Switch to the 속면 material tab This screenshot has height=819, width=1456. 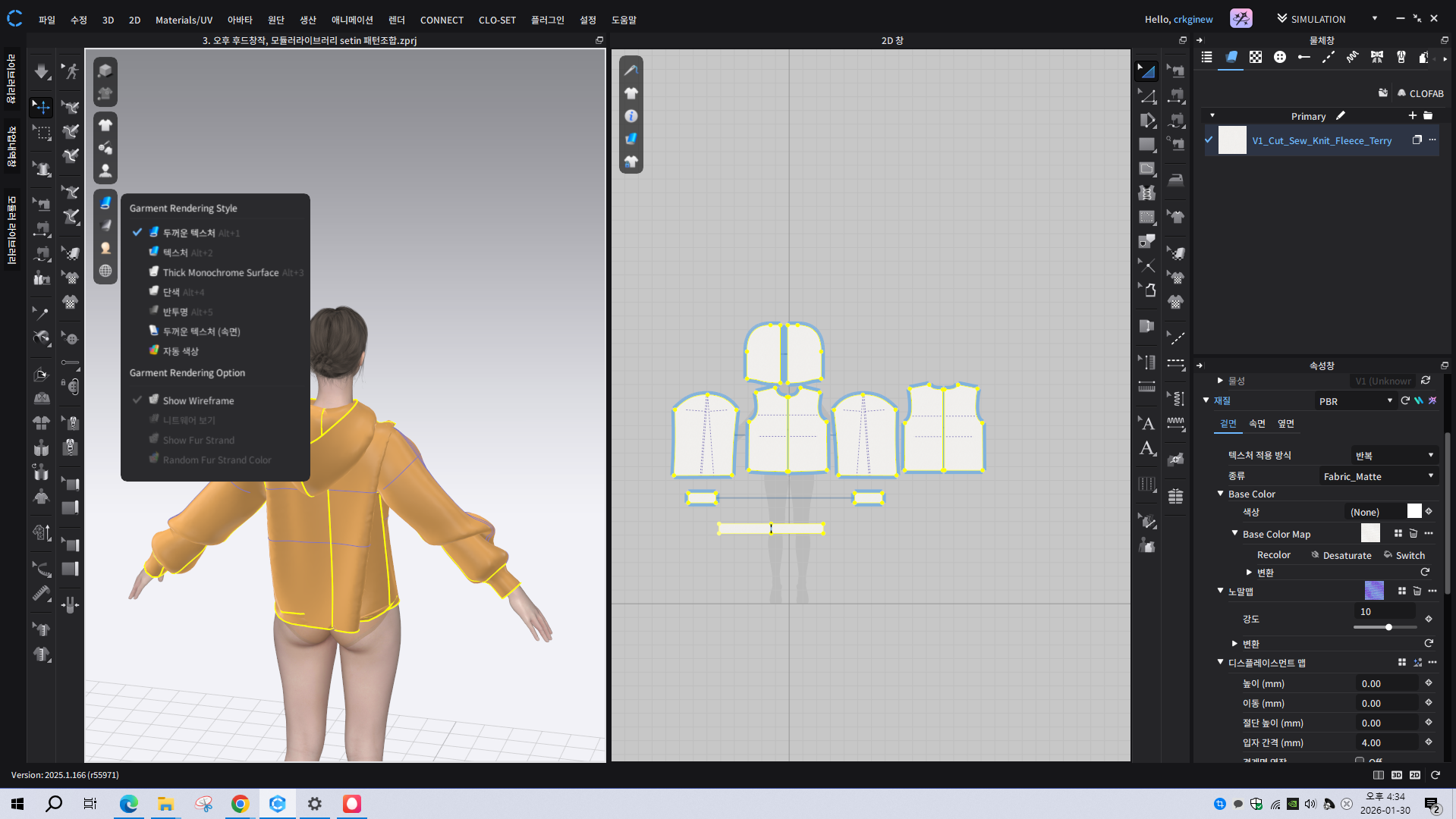click(1256, 423)
